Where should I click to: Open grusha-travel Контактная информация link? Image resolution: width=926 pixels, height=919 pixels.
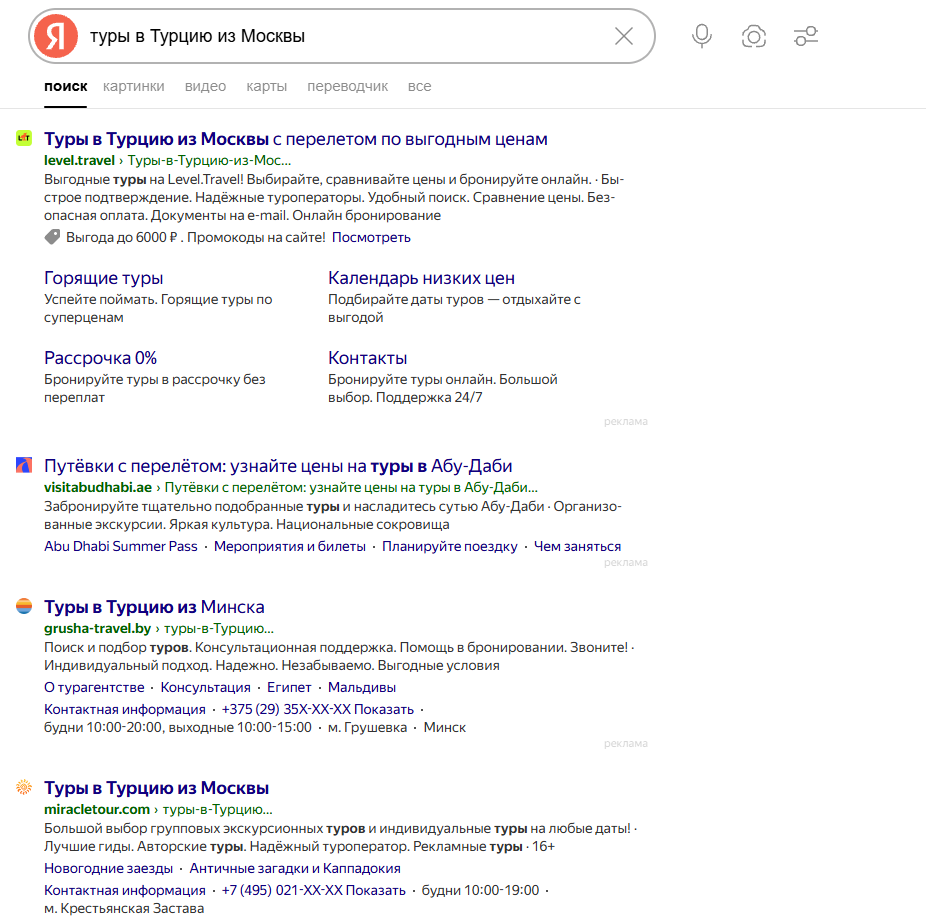click(125, 709)
